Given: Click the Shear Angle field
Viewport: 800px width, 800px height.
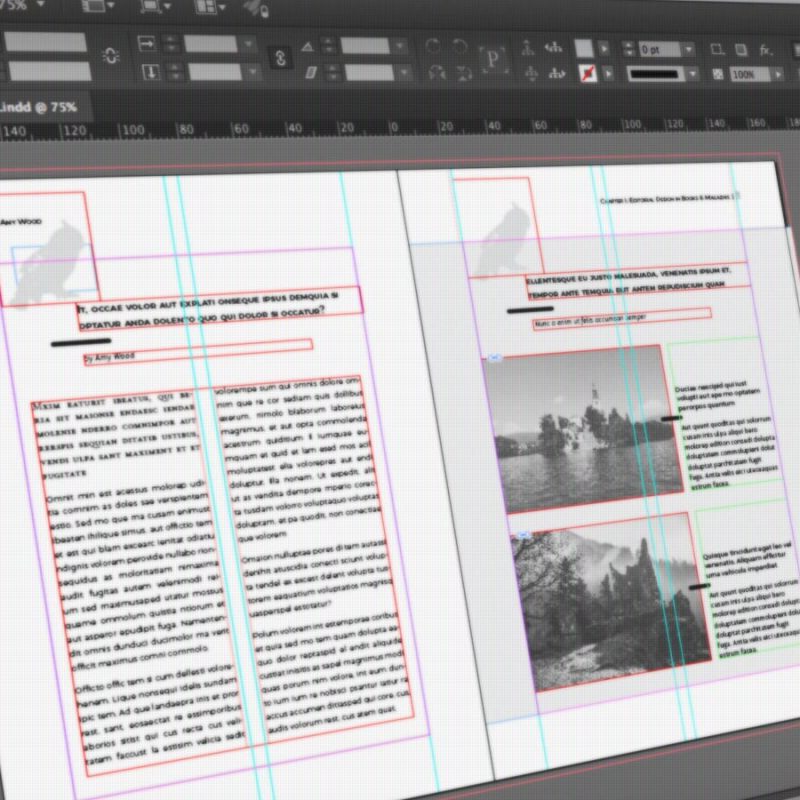Looking at the screenshot, I should 369,72.
